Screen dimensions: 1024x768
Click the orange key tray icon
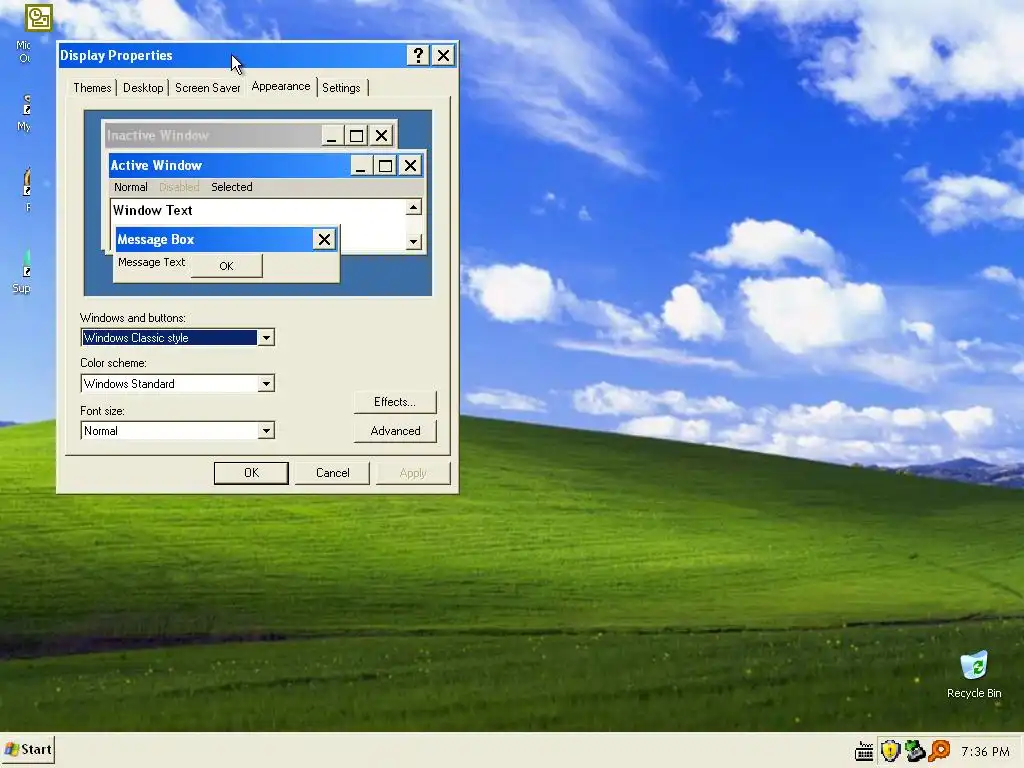(940, 751)
